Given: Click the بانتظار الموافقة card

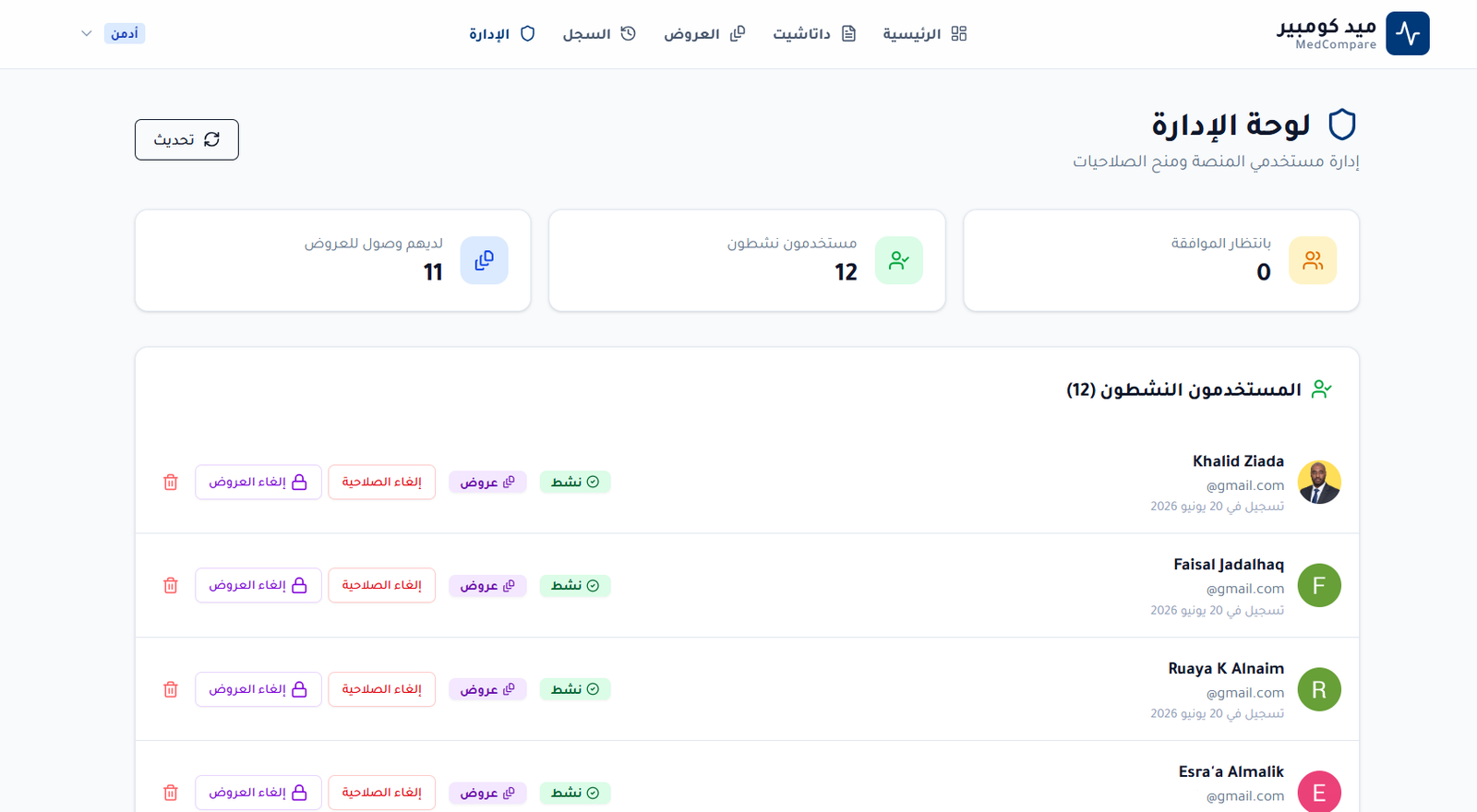Looking at the screenshot, I should click(x=1161, y=260).
